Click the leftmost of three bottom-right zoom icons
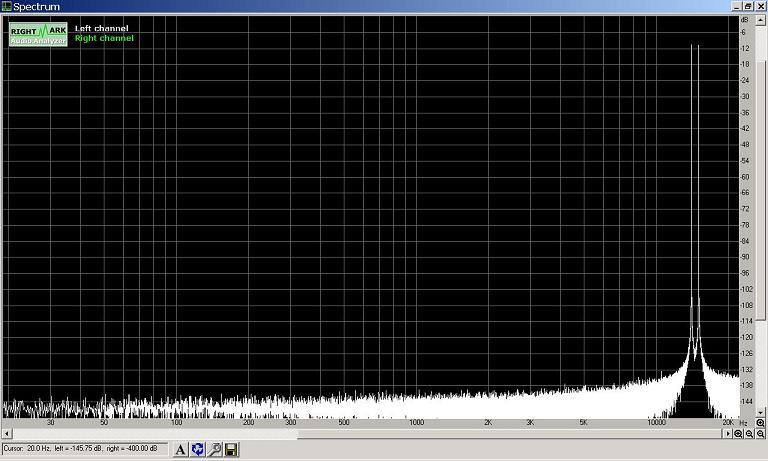 738,434
